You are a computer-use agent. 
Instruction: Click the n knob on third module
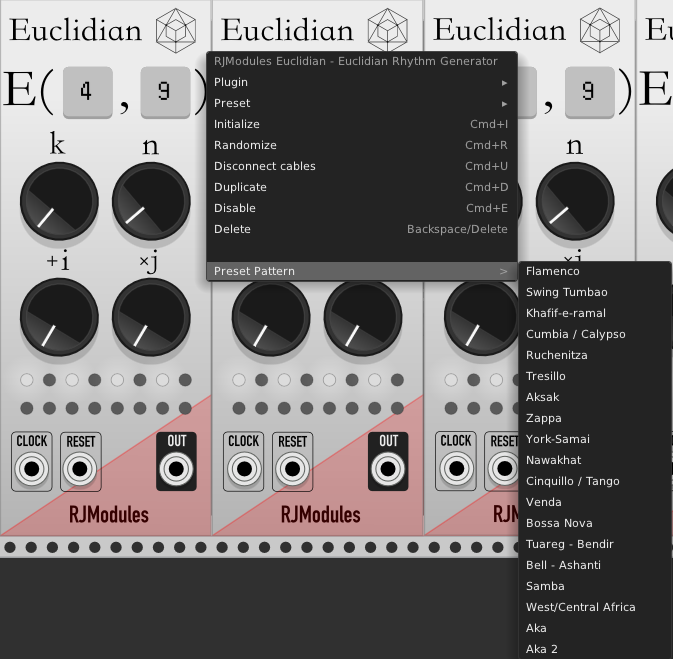[x=575, y=201]
